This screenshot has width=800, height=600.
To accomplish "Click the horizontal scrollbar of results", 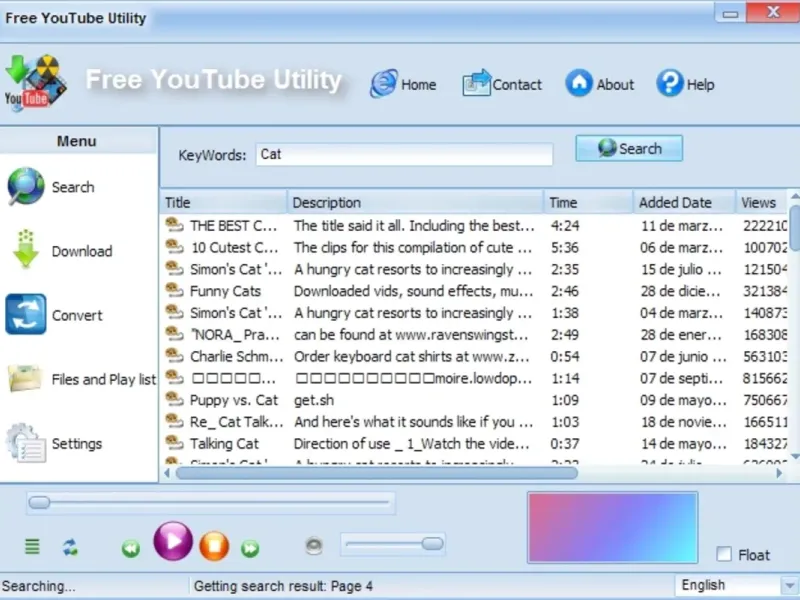I will [377, 473].
